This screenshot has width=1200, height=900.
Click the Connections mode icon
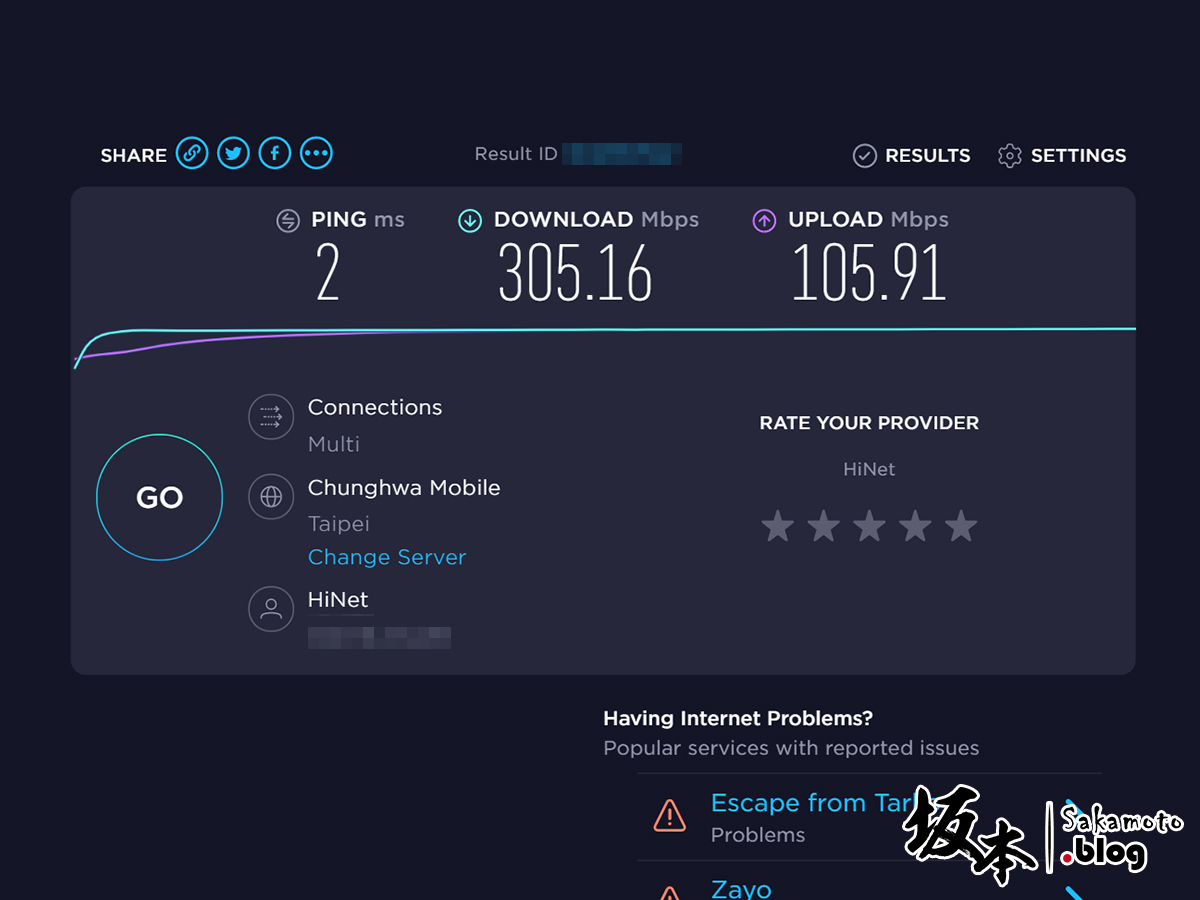point(271,417)
